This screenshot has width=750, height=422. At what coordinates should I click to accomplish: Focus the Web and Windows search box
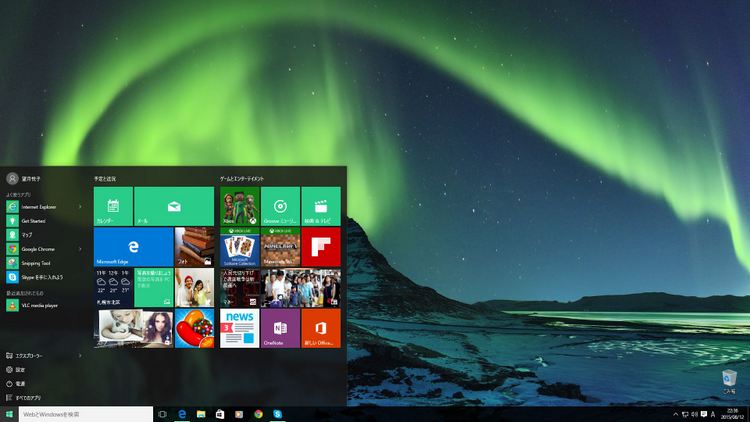86,414
